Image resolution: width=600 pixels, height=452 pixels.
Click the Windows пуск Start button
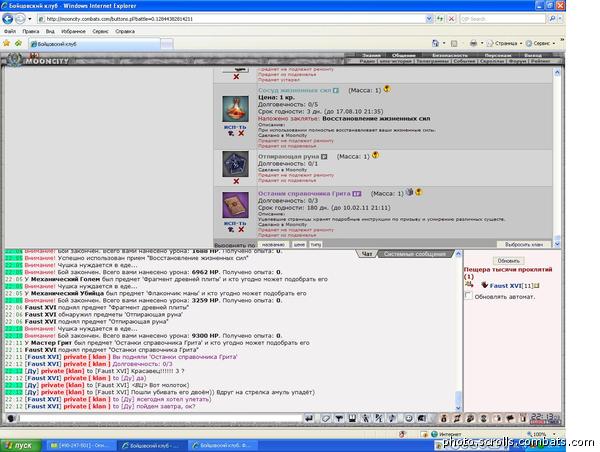coord(21,445)
